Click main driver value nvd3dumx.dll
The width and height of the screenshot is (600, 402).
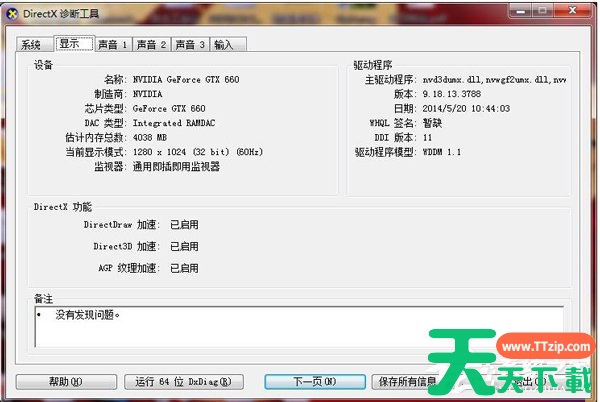pyautogui.click(x=494, y=80)
